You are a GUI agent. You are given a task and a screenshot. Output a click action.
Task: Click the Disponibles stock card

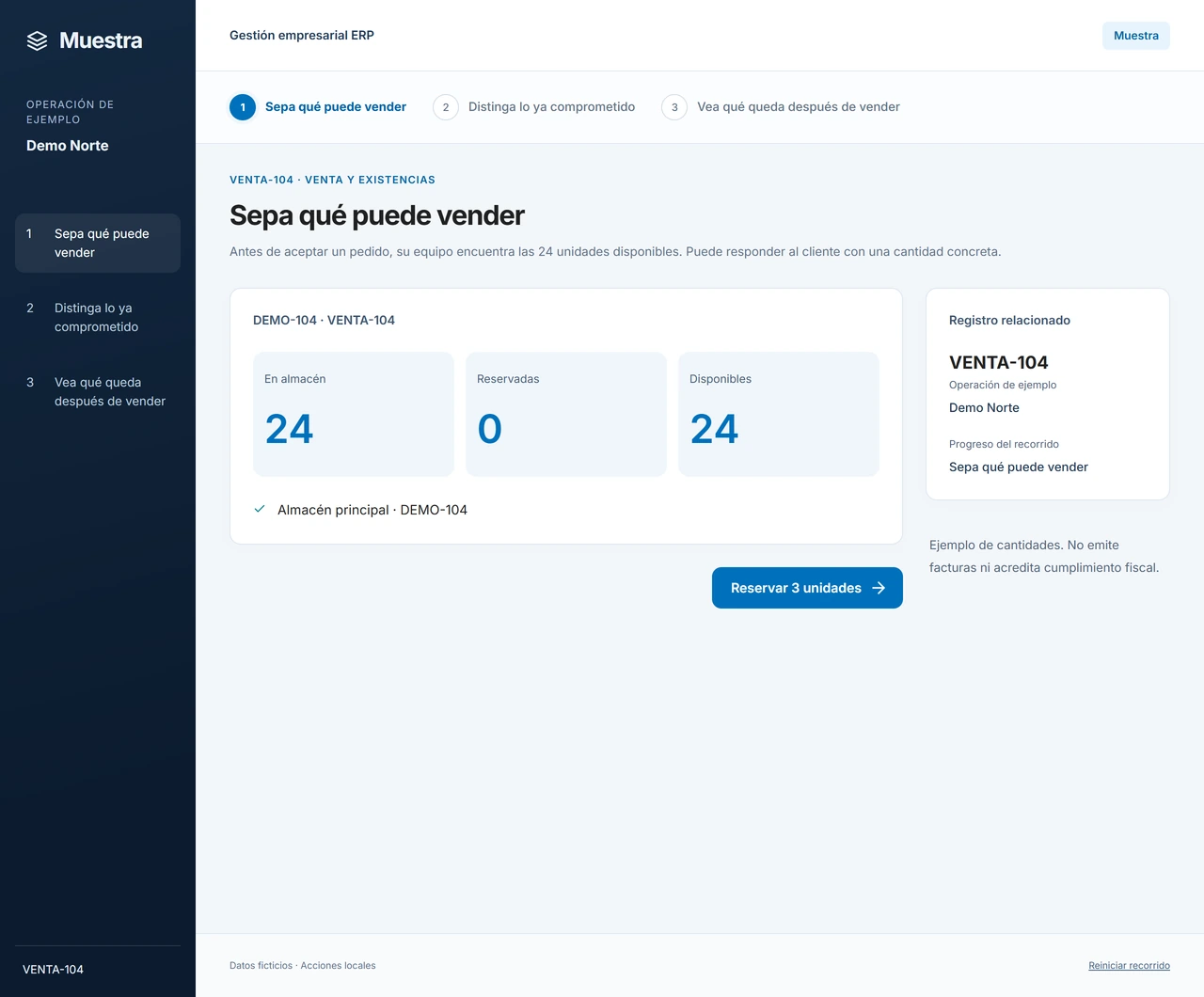(779, 414)
